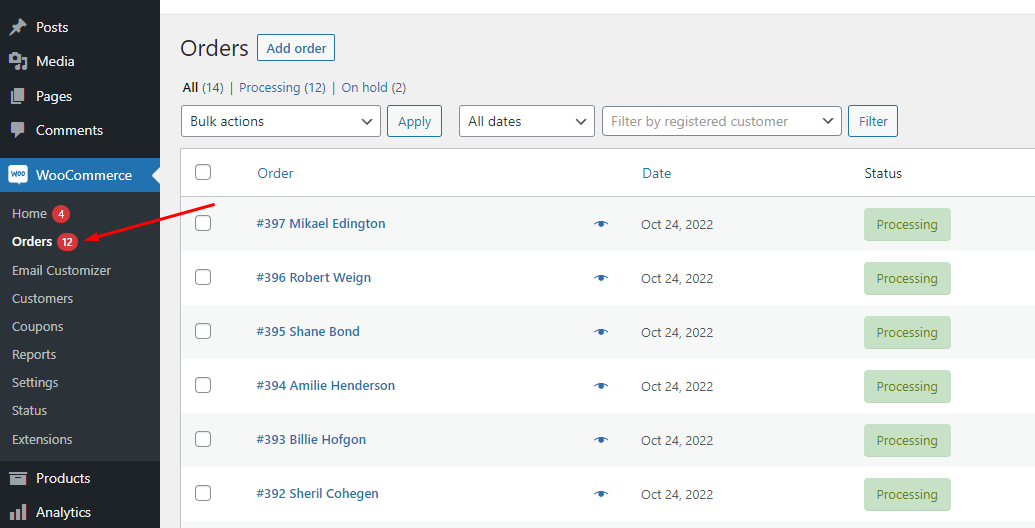1035x528 pixels.
Task: Open Email Customizer in WooCommerce submenu
Action: coord(61,270)
